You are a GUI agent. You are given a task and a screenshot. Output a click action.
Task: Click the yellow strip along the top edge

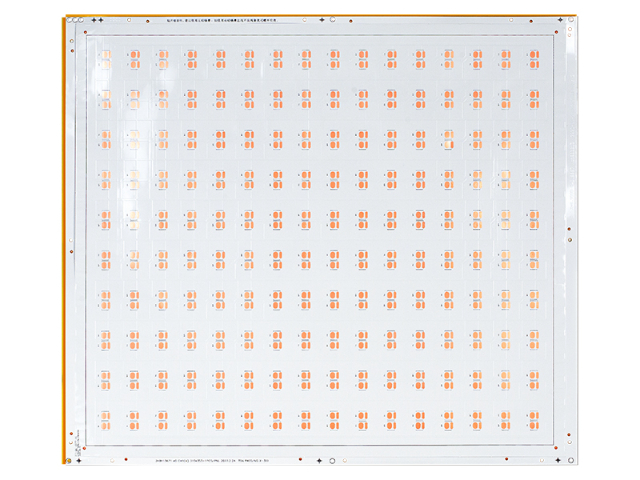tap(320, 15)
